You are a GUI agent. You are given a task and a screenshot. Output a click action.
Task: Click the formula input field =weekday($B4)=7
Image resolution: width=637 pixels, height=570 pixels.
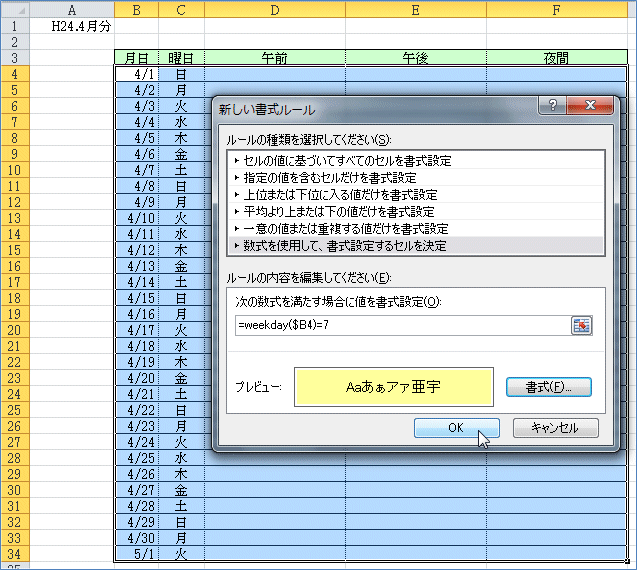click(x=403, y=325)
